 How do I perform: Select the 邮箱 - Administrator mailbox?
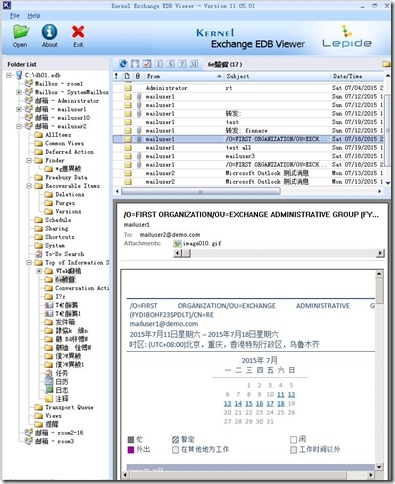coord(67,101)
